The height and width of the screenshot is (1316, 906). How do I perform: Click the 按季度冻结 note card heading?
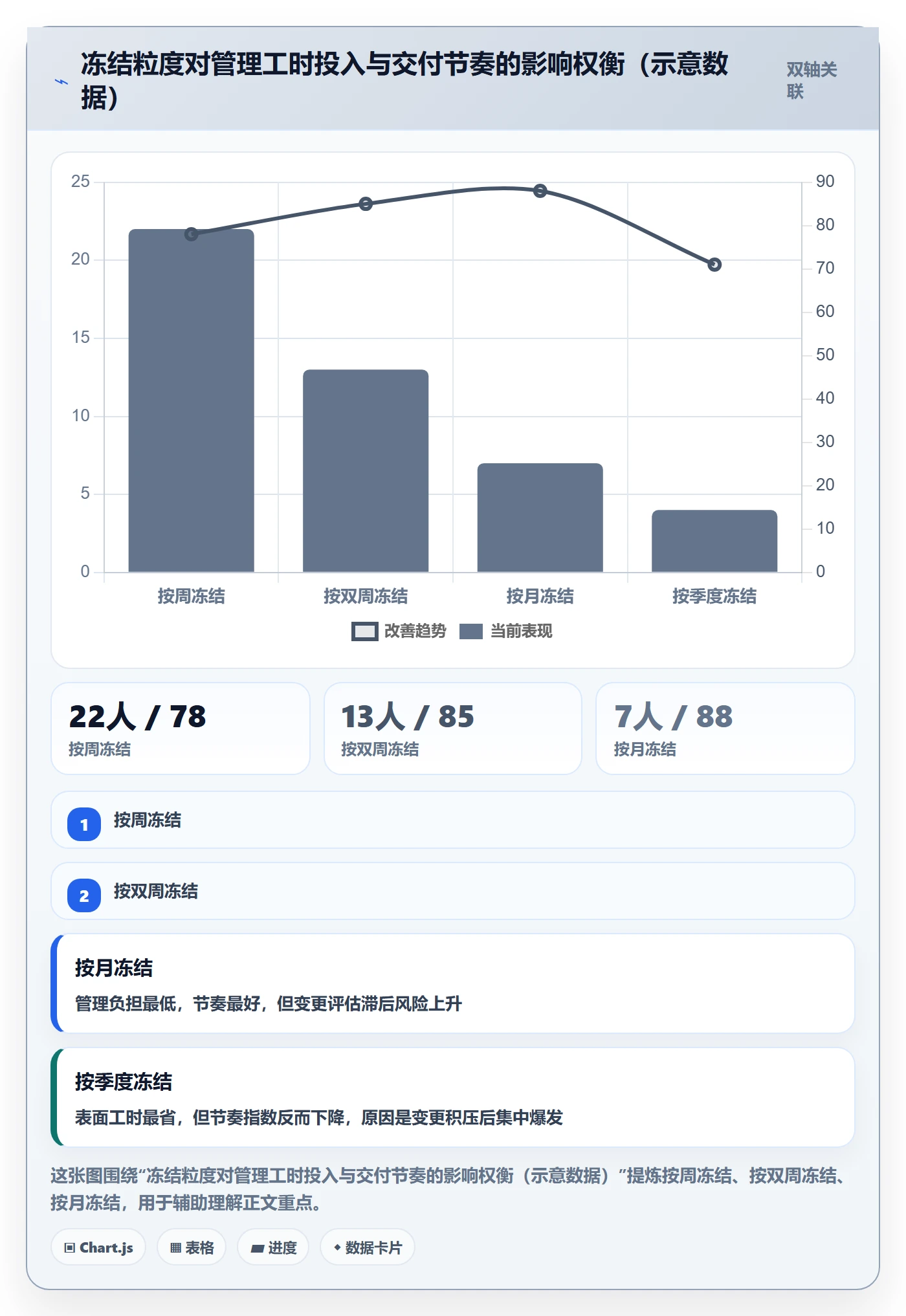click(x=124, y=1082)
